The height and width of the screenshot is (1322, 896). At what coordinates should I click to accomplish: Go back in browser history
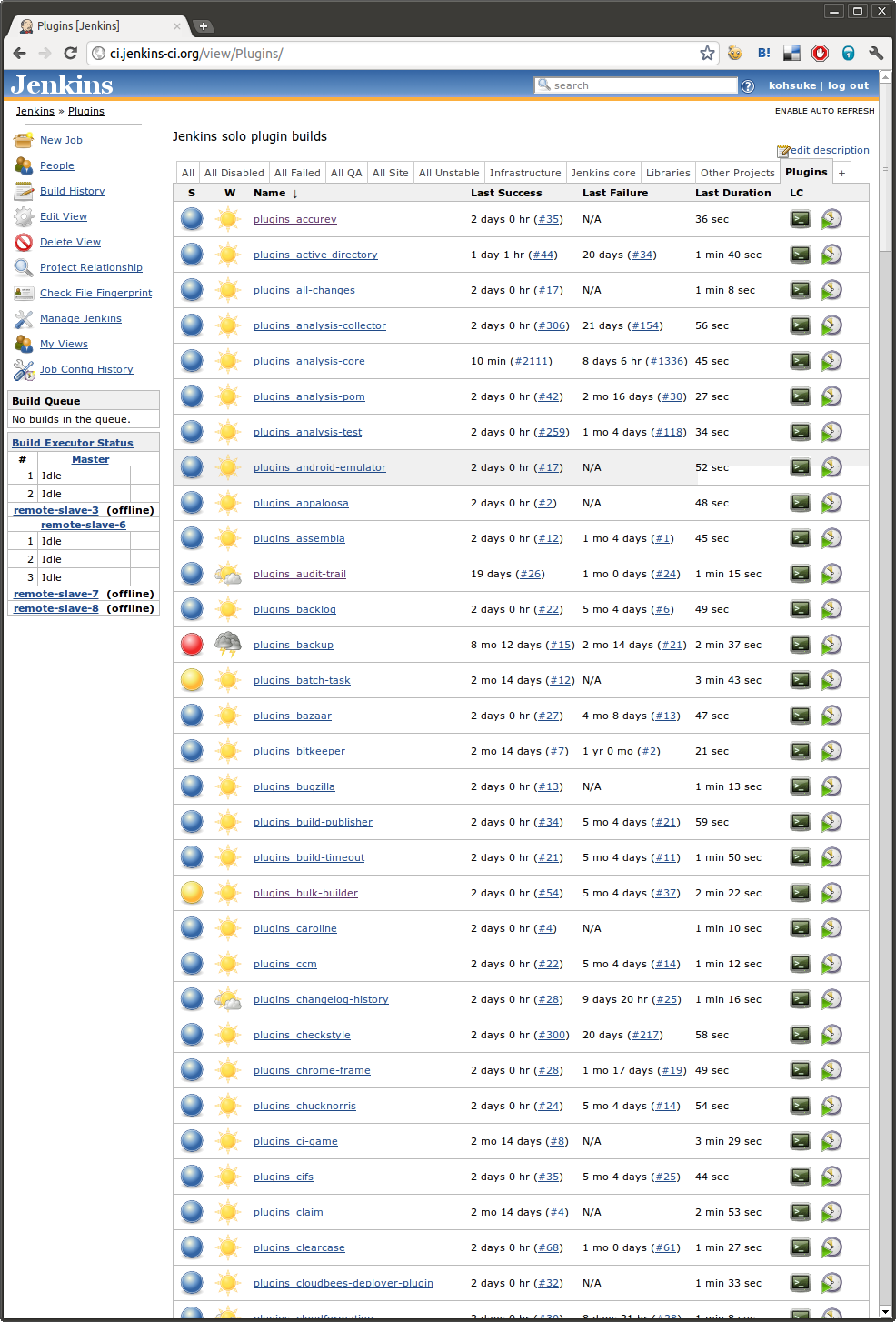pos(20,54)
